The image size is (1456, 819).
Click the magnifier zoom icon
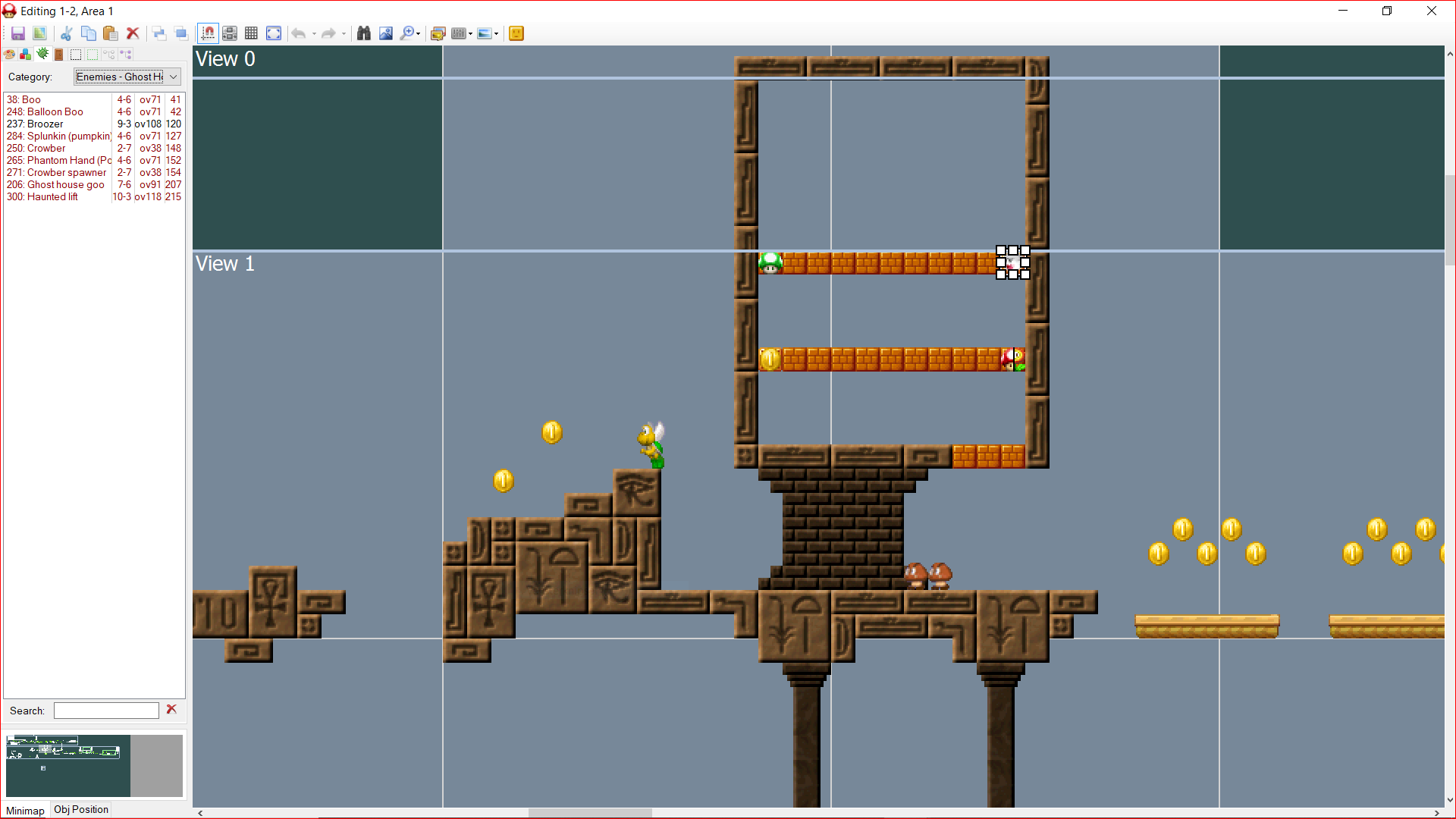(x=407, y=33)
